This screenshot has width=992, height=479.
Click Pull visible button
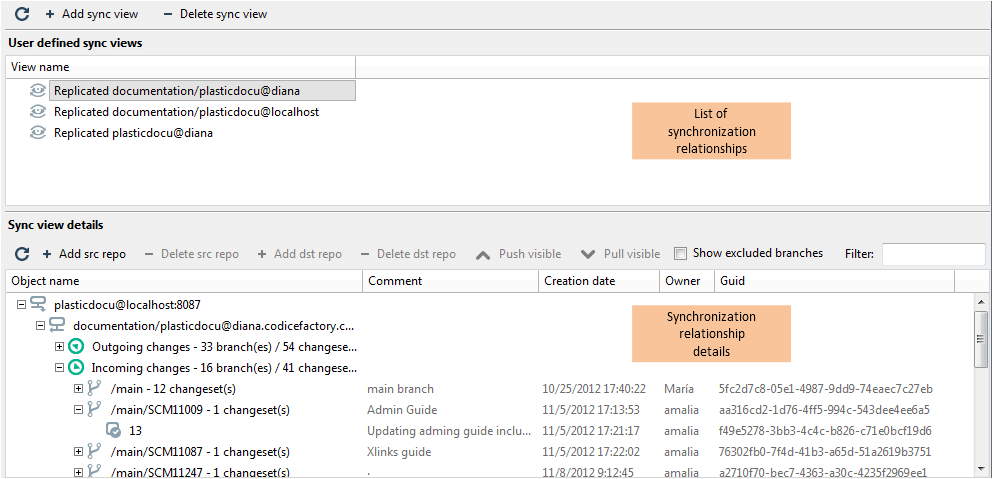point(621,254)
